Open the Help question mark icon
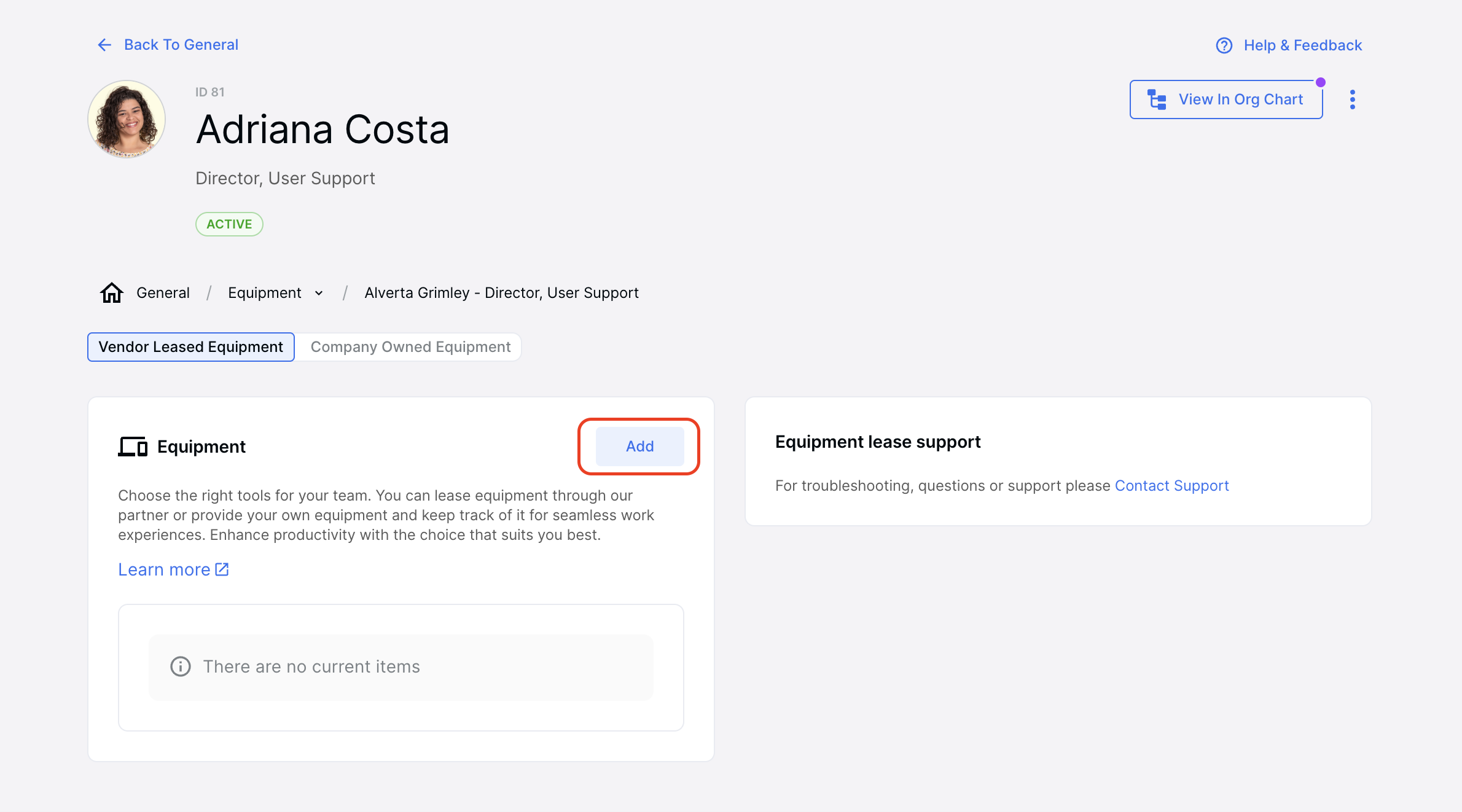 pos(1224,45)
